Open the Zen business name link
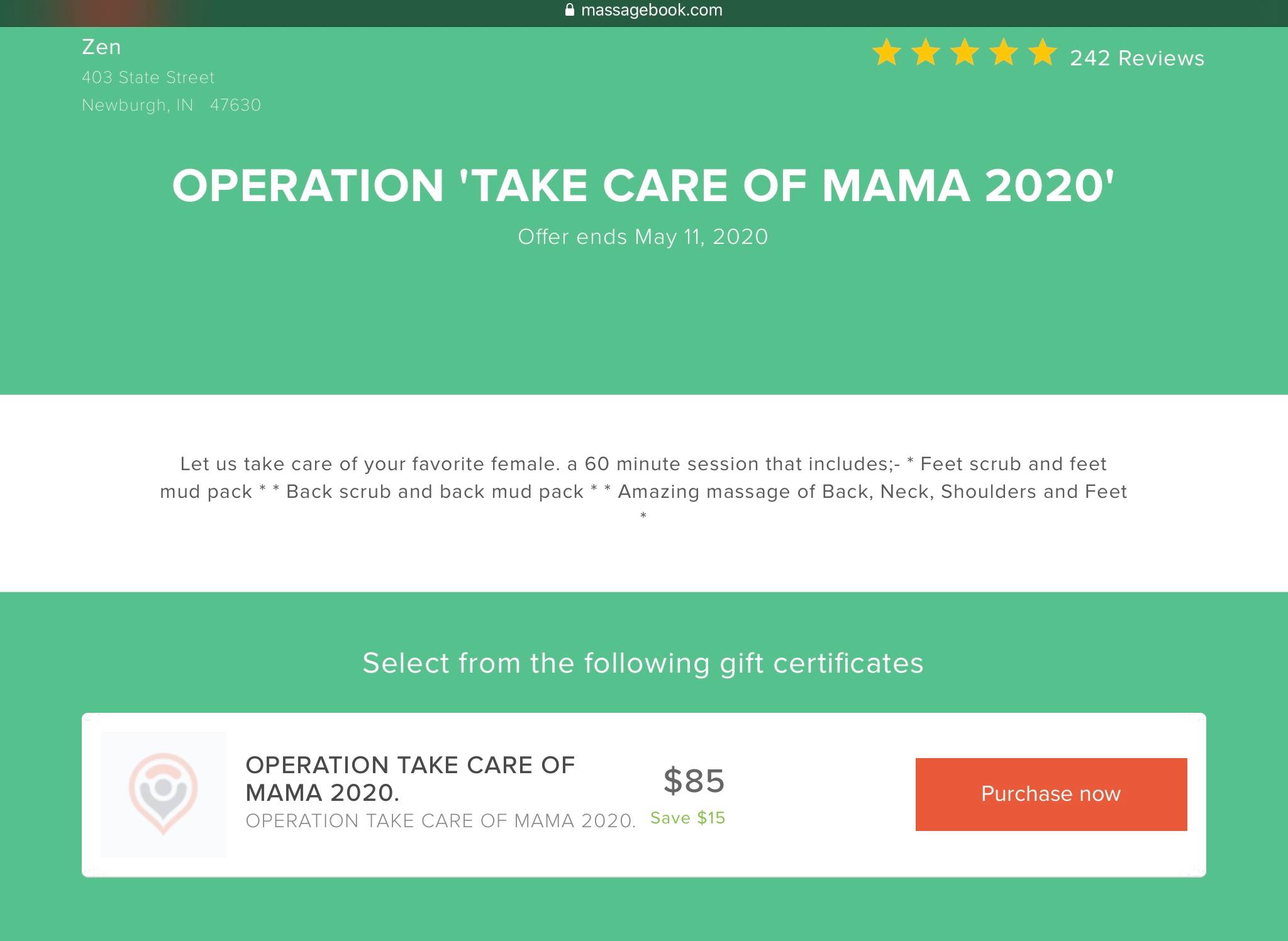The image size is (1288, 941). pyautogui.click(x=101, y=47)
